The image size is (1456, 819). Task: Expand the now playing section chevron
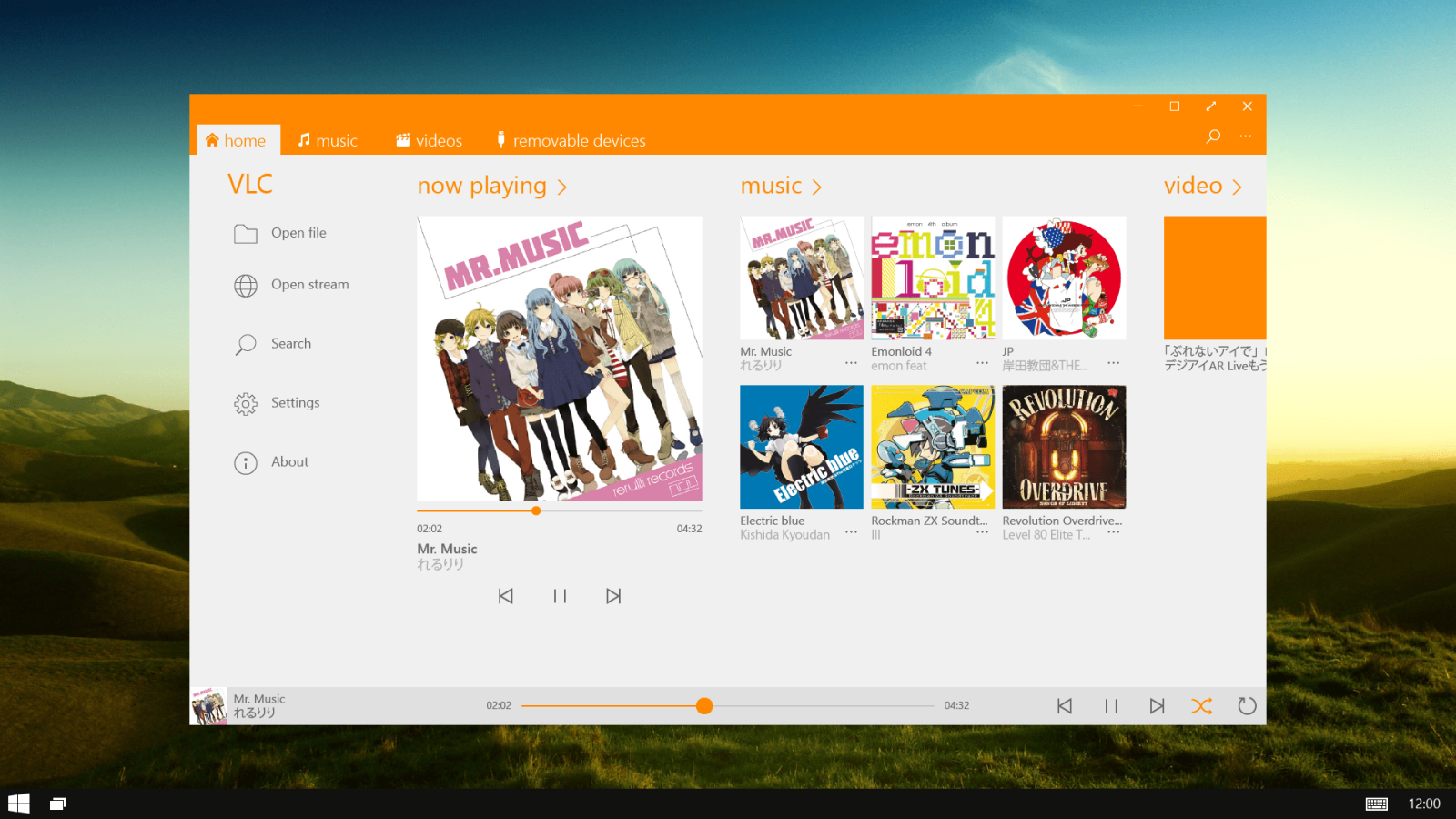562,187
